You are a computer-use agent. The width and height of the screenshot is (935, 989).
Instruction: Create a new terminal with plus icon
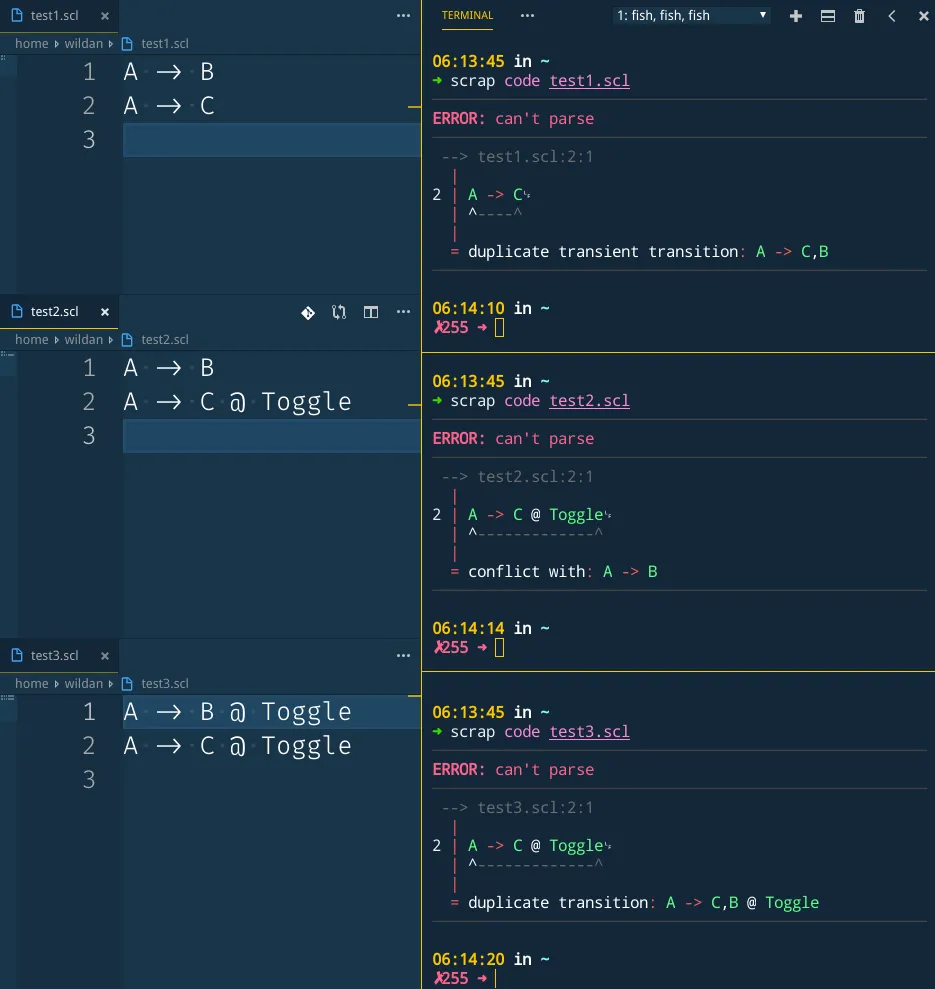point(796,16)
